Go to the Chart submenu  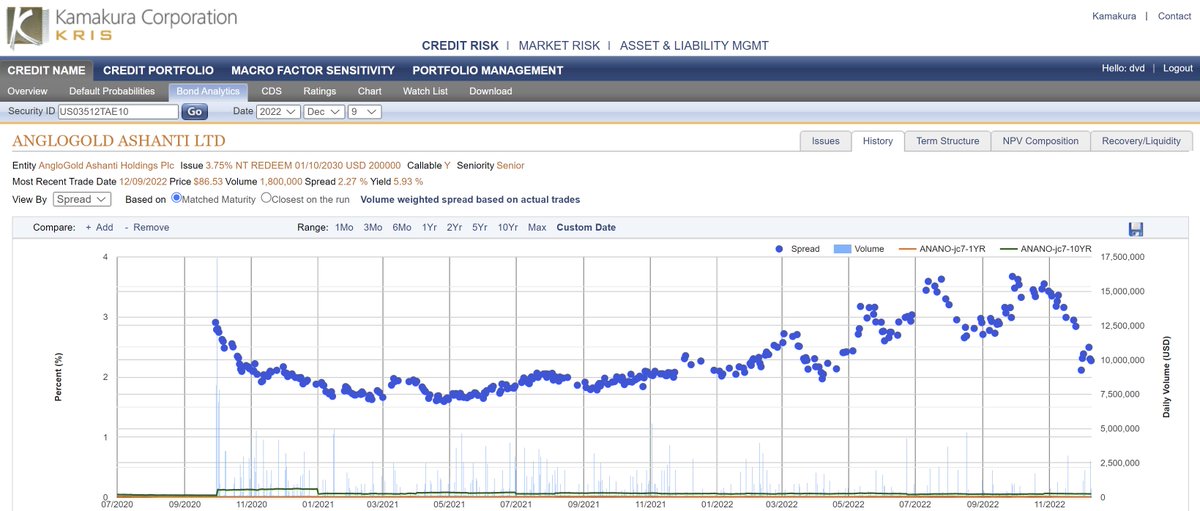370,91
